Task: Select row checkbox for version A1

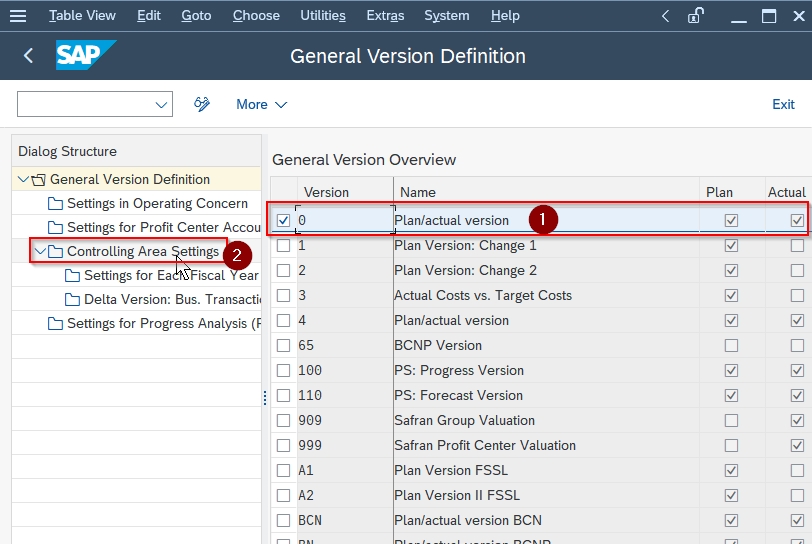Action: tap(283, 470)
